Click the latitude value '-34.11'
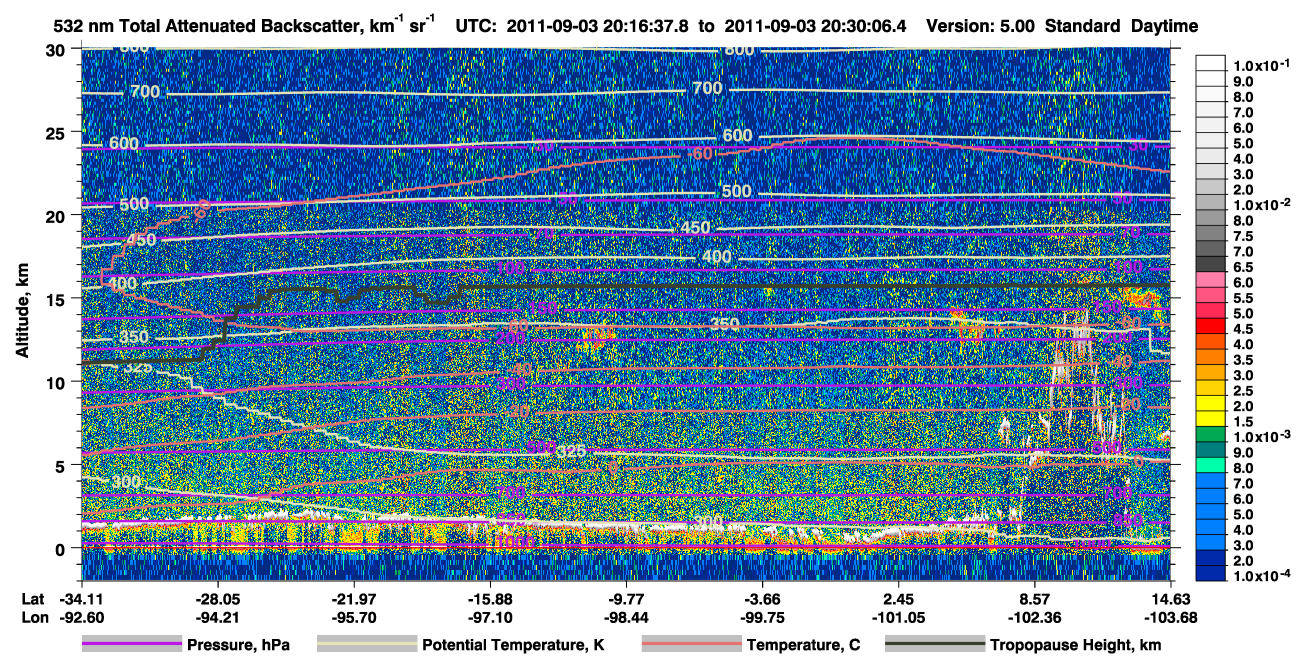The height and width of the screenshot is (667, 1300). coord(82,598)
